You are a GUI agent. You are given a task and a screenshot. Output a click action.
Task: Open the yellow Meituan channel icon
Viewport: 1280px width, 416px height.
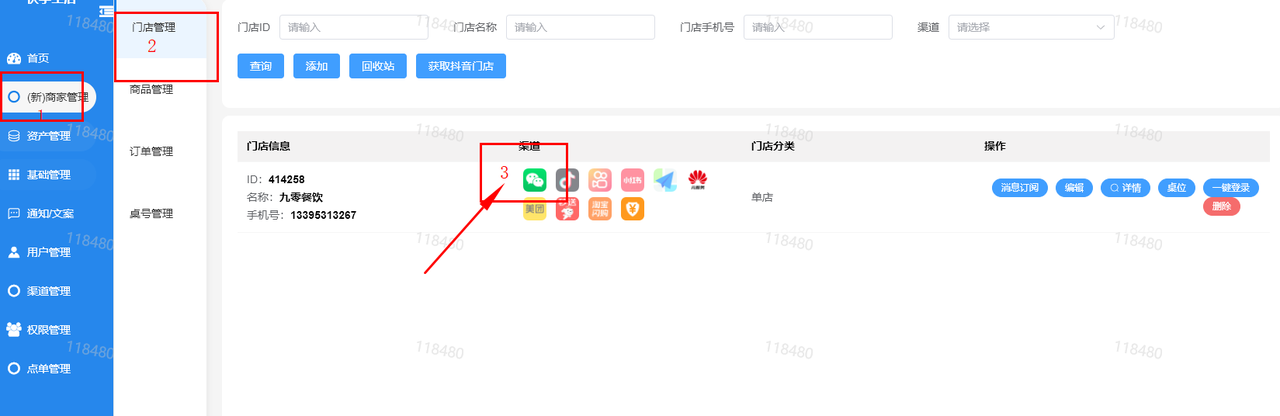click(535, 210)
